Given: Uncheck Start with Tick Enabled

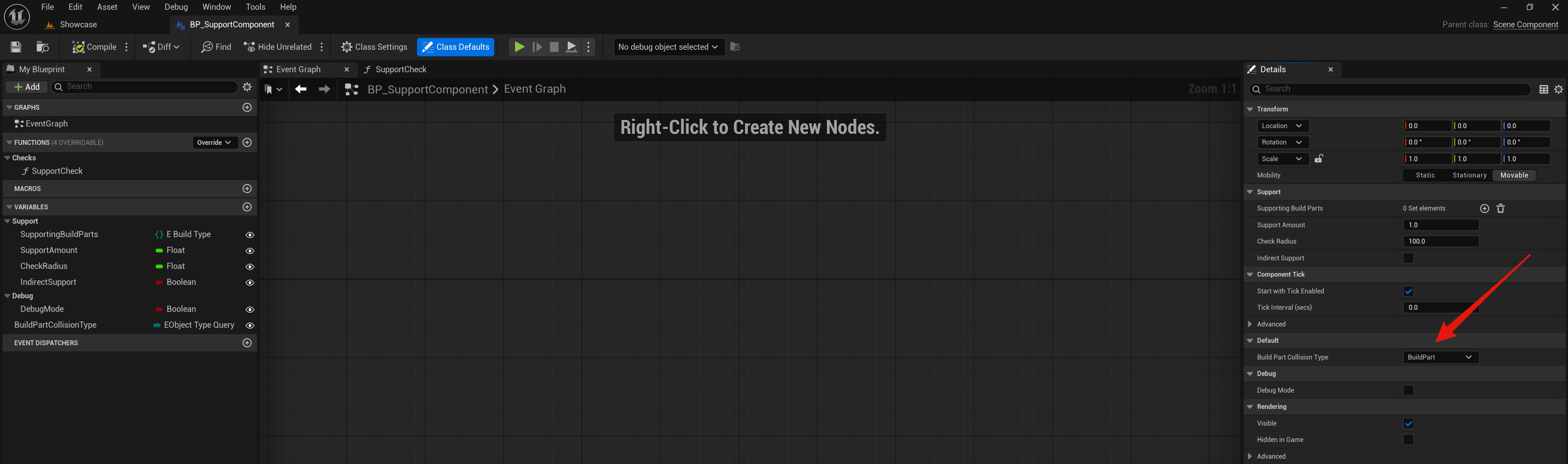Looking at the screenshot, I should [x=1409, y=291].
